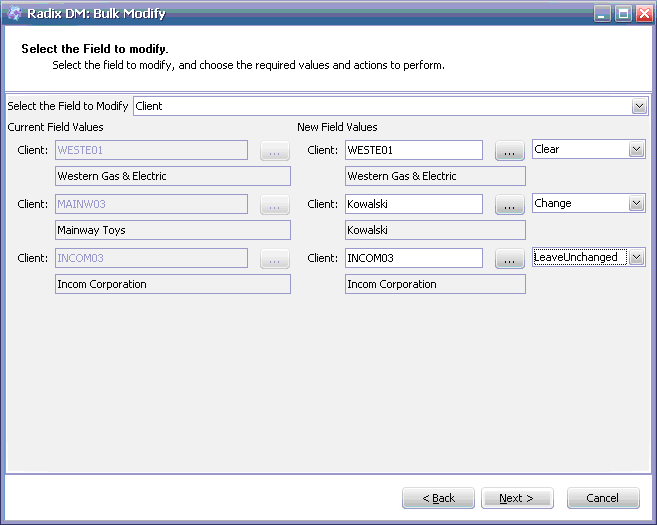This screenshot has width=657, height=525.
Task: Click the new Client field containing Kowalski
Action: point(414,204)
